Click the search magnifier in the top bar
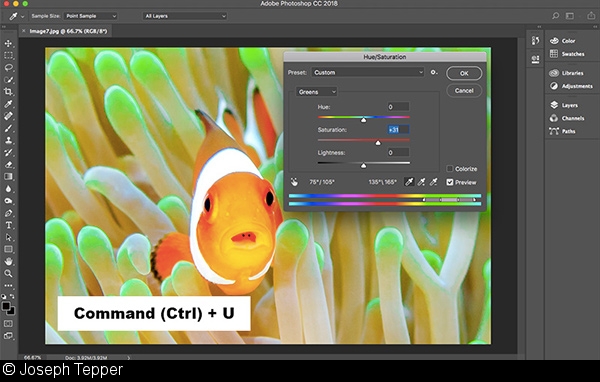600x382 pixels. (555, 16)
